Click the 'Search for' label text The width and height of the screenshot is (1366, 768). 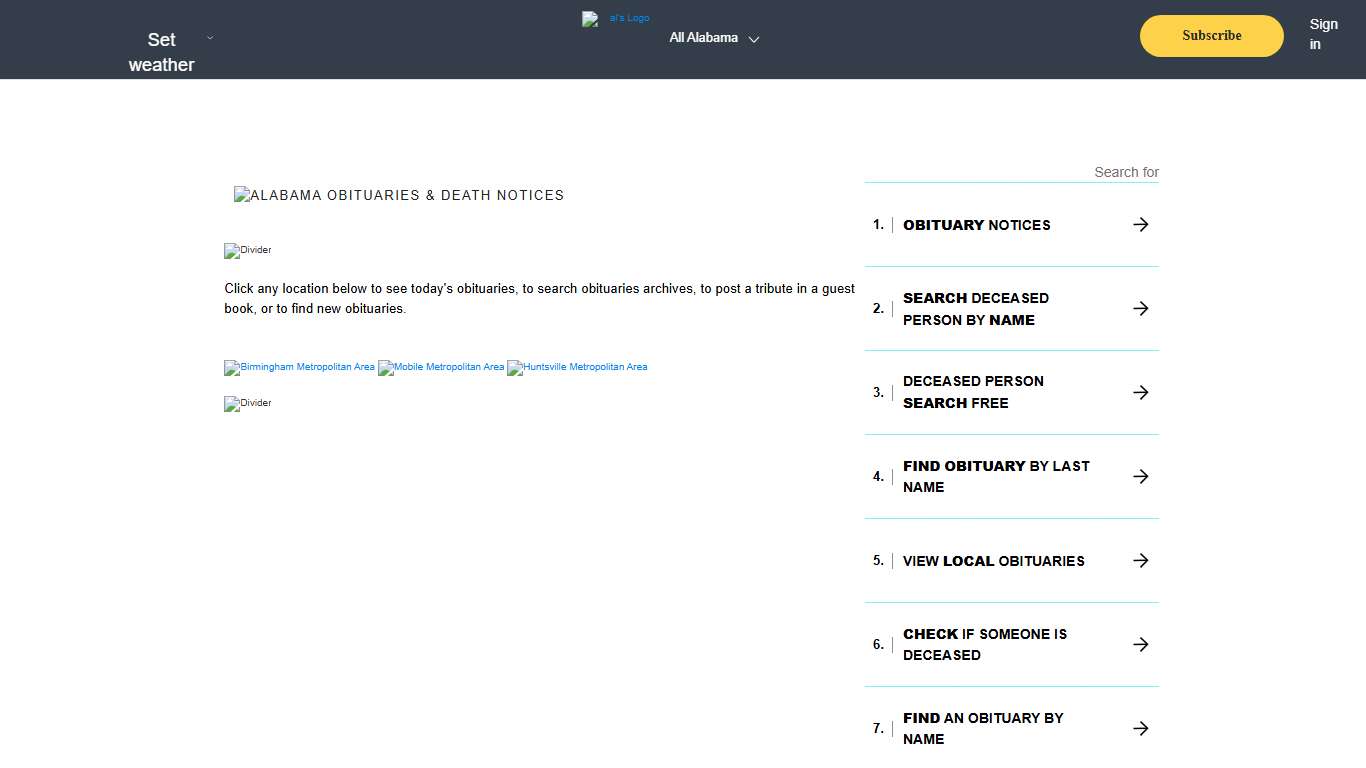[1126, 172]
